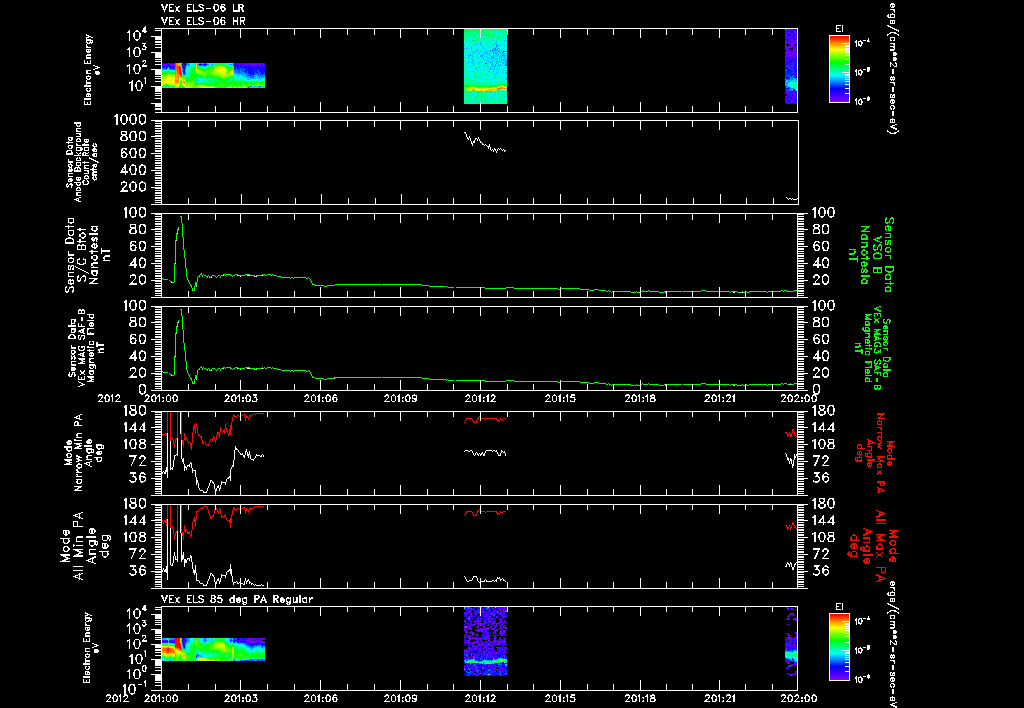Viewport: 1024px width, 708px height.
Task: Click the purple spectrogram sliver at 202:00 in top panel
Action: pos(791,66)
